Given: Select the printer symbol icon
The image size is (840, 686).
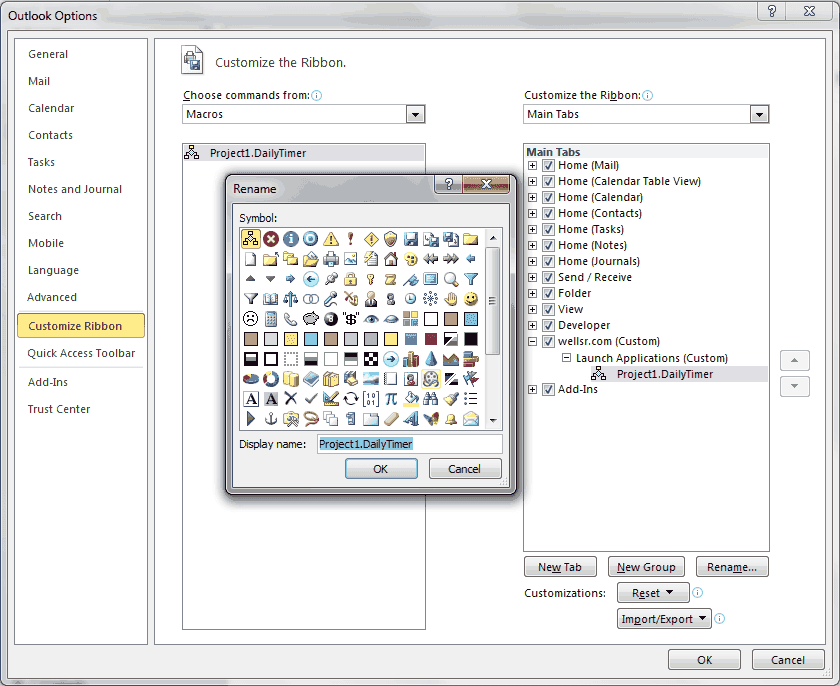Looking at the screenshot, I should click(330, 259).
